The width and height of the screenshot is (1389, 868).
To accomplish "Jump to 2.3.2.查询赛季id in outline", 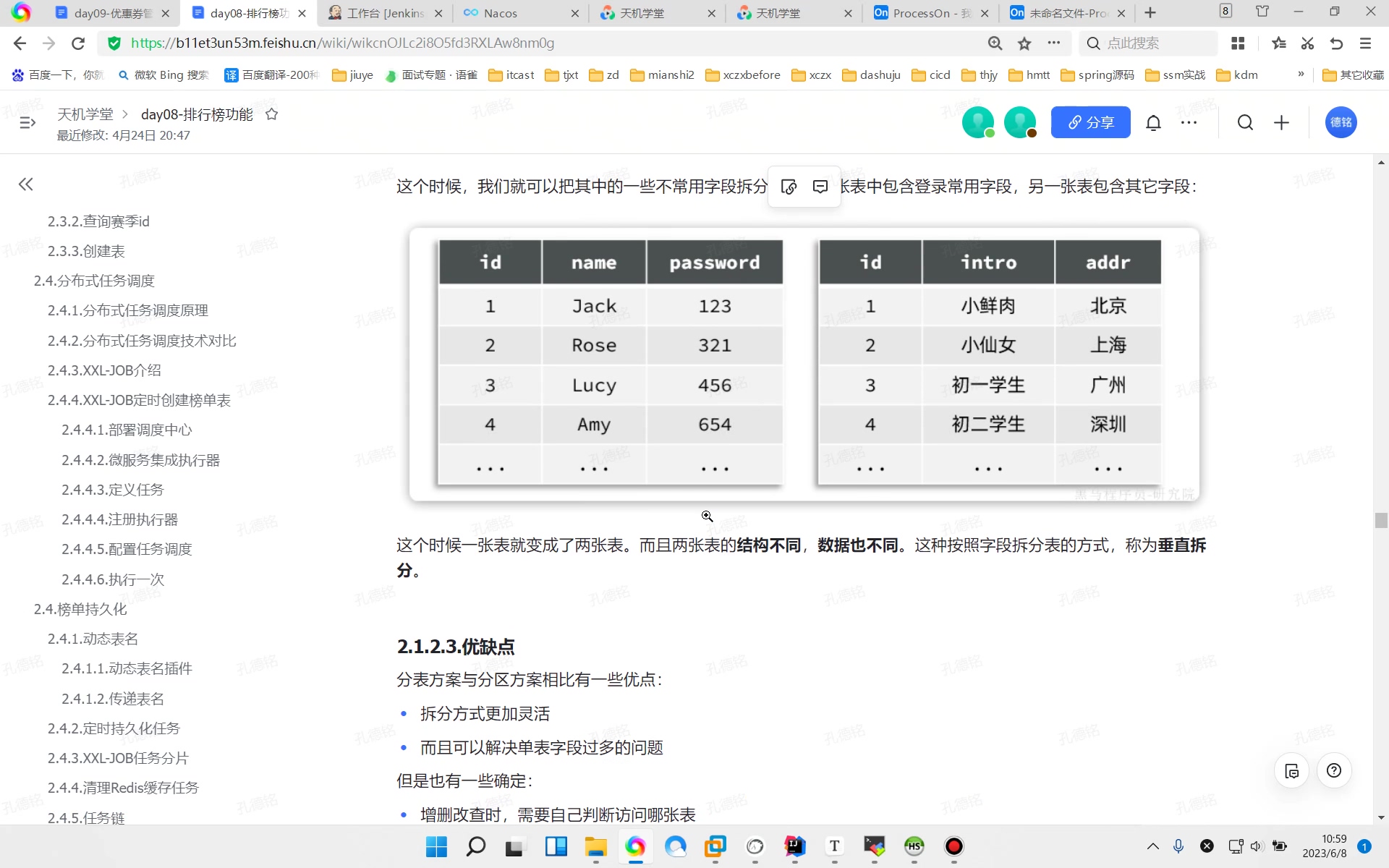I will pos(98,221).
